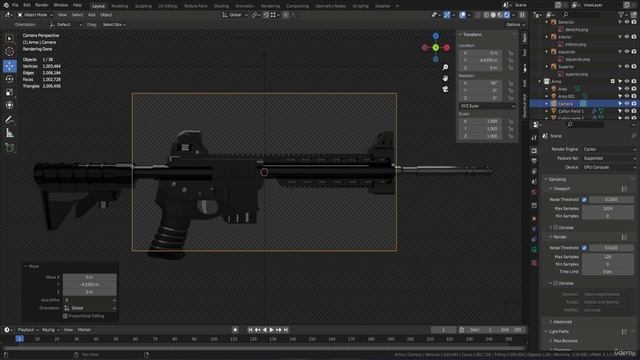
Task: Select the Rotate tool
Action: coord(9,79)
